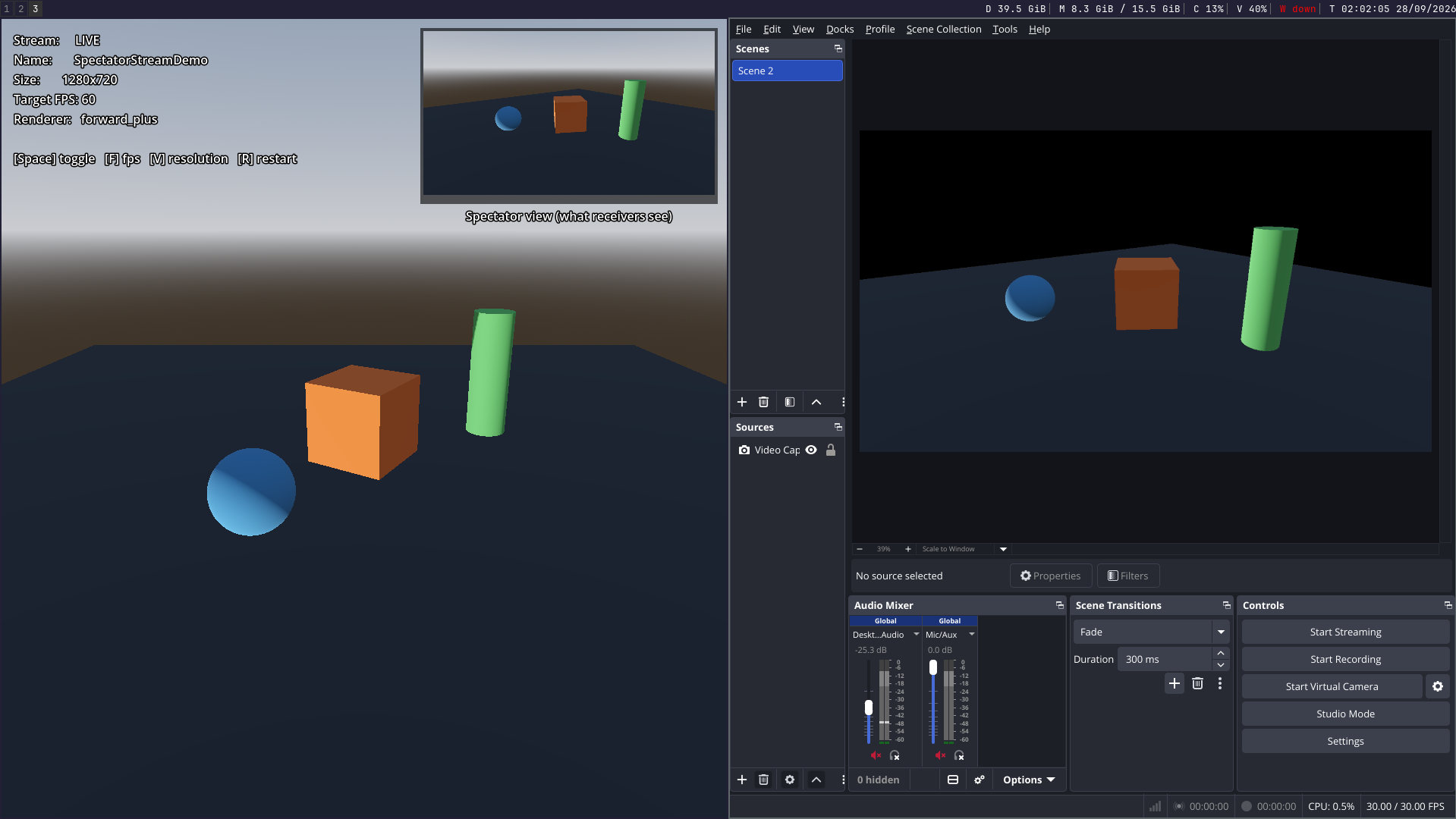
Task: Delete source with the Sources trash icon
Action: [764, 780]
